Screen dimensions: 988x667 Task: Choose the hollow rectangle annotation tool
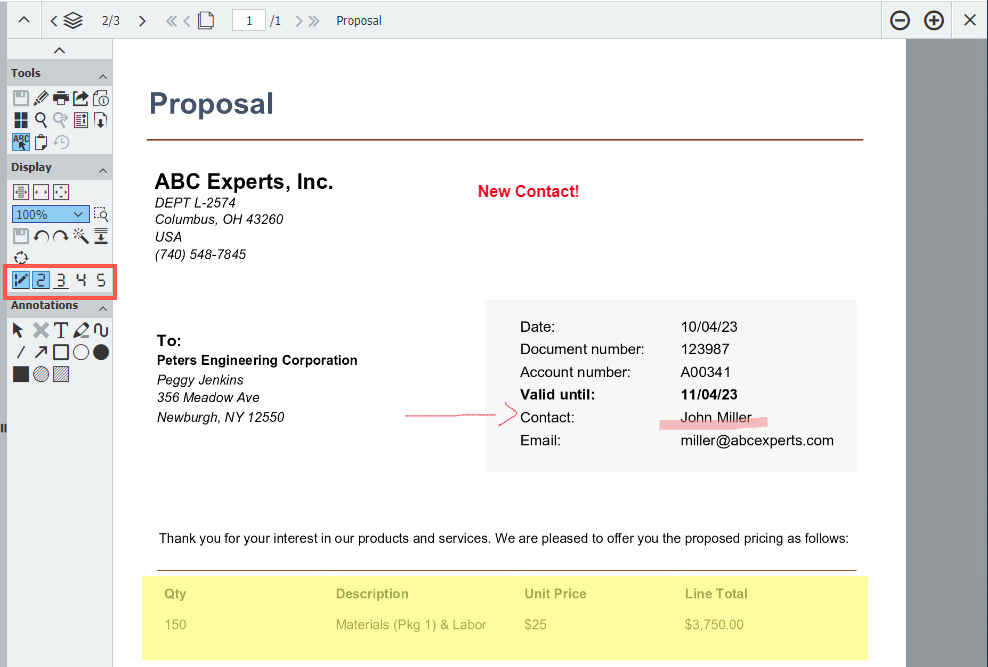point(62,351)
